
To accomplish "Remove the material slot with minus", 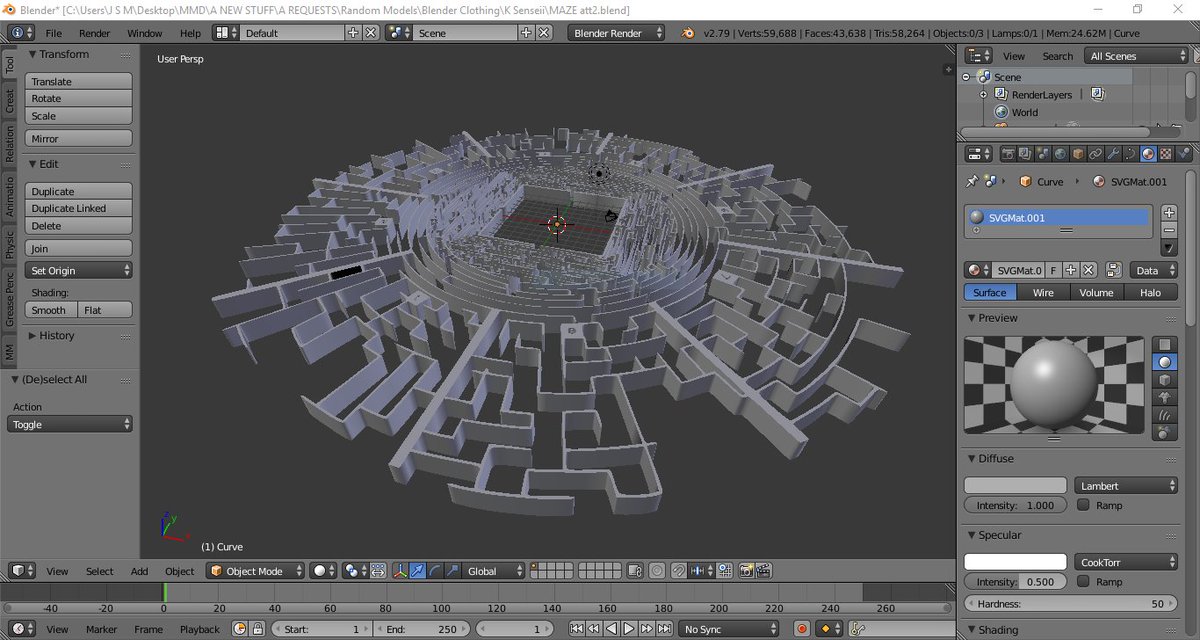I will coord(1169,229).
